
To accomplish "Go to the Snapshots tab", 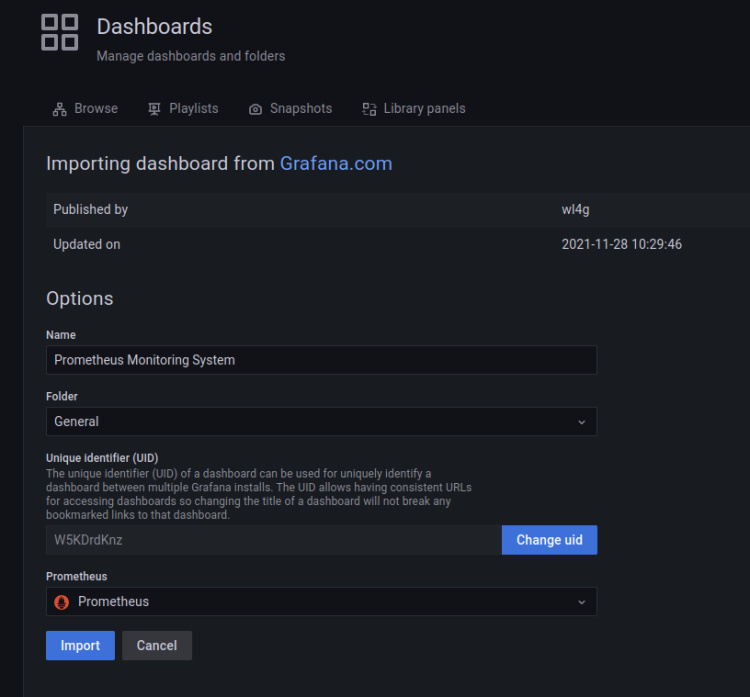I will coord(300,108).
